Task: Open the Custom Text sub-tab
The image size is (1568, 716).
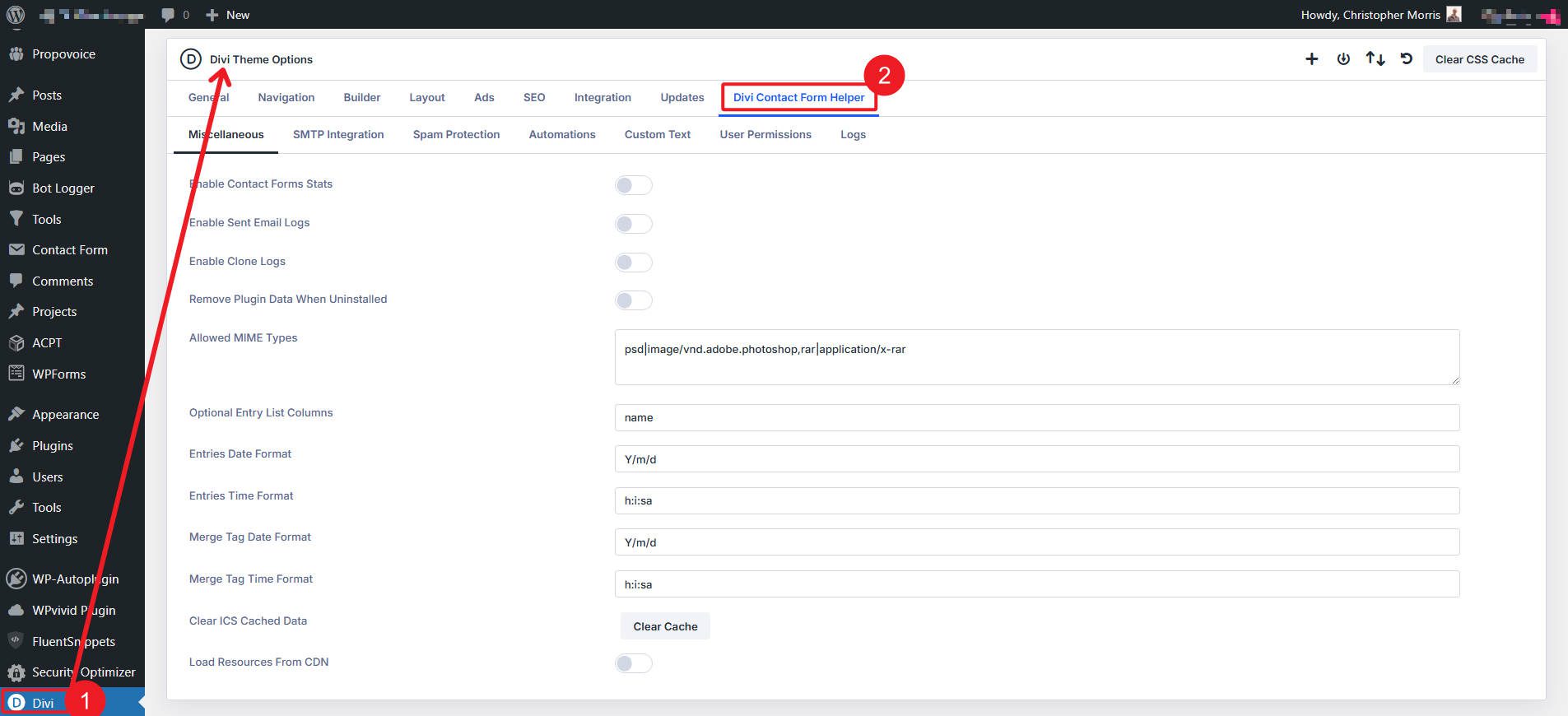Action: click(x=658, y=135)
